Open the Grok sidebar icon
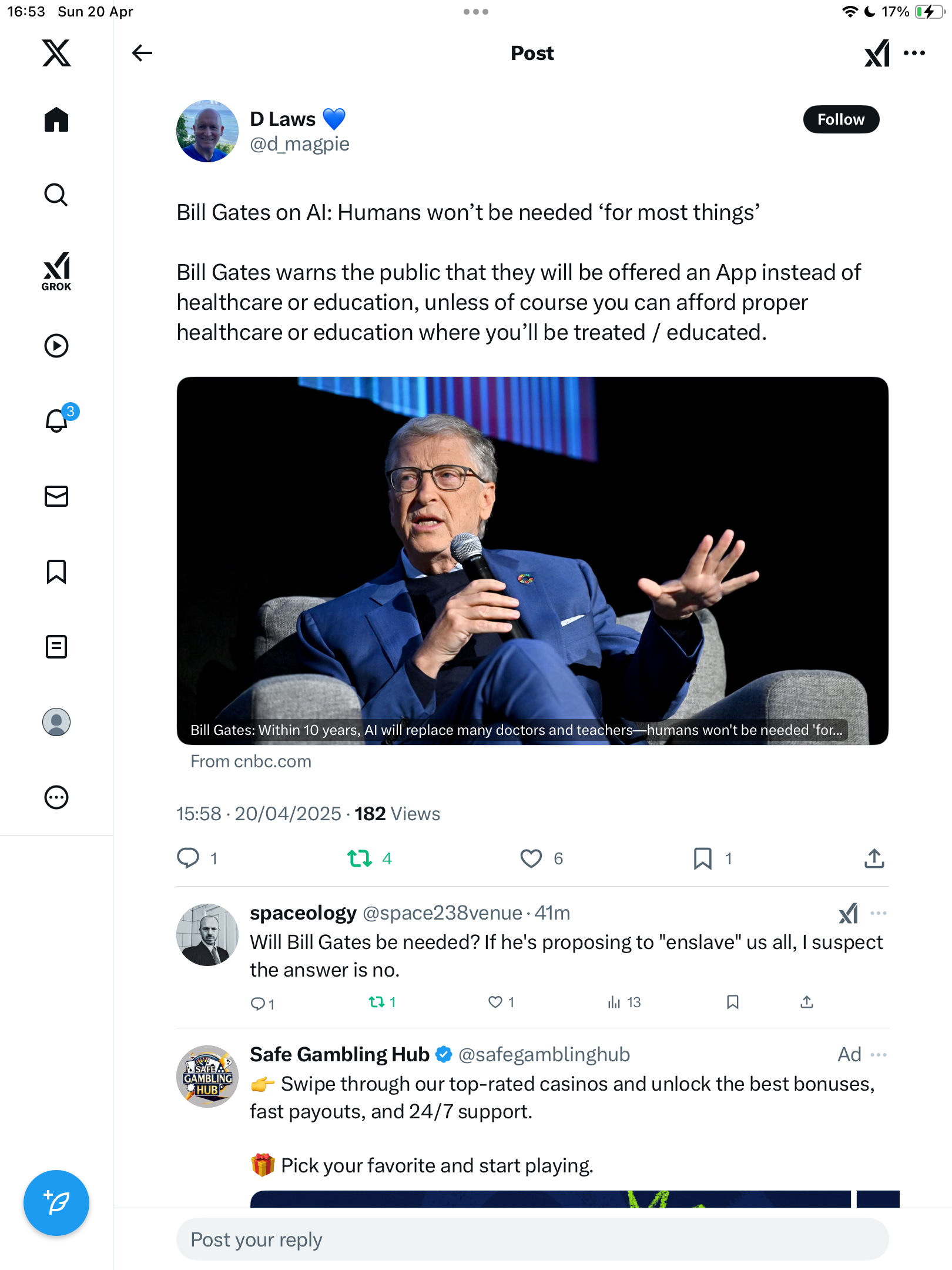 (56, 271)
